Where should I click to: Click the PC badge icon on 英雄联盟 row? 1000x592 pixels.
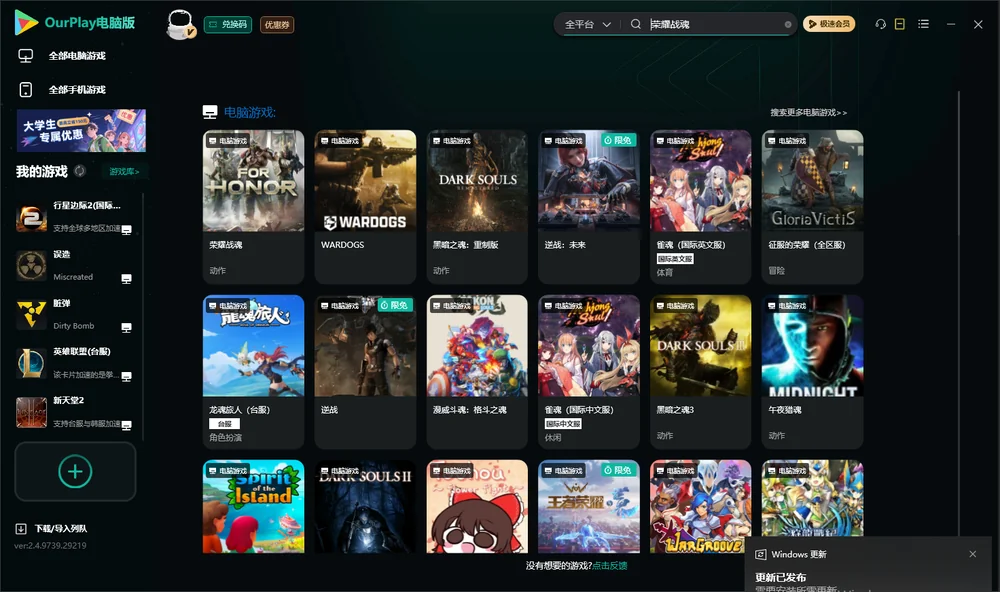click(126, 376)
